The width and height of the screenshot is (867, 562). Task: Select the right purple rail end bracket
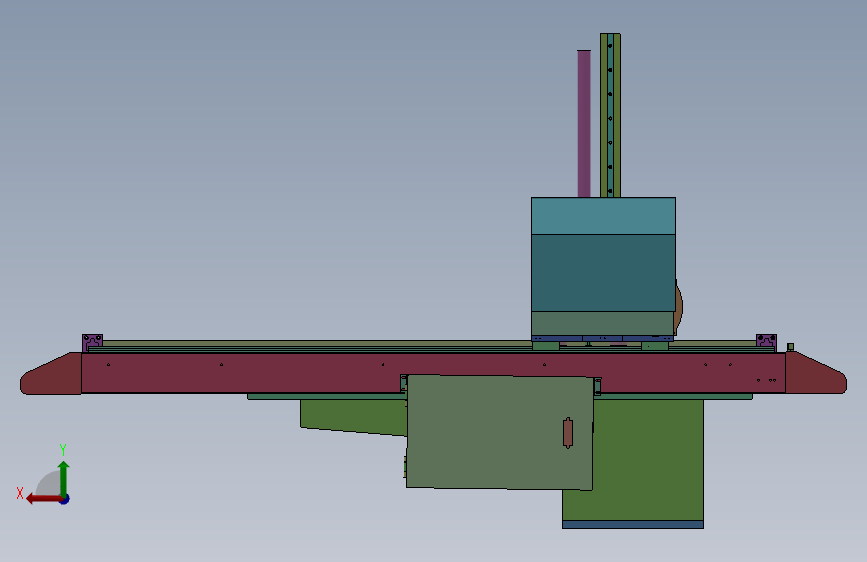(x=766, y=342)
